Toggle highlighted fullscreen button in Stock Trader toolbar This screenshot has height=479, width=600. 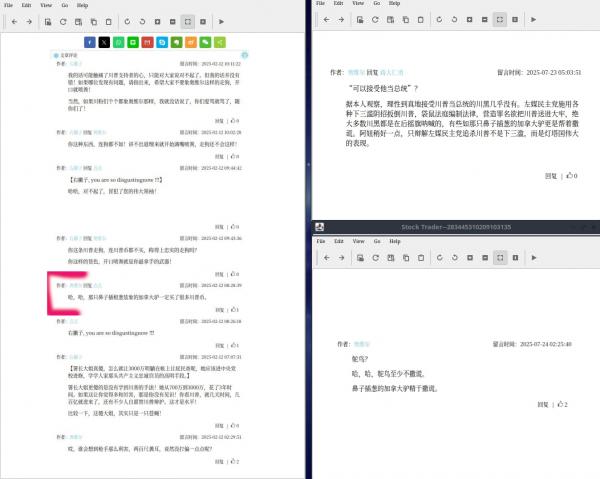[x=499, y=258]
